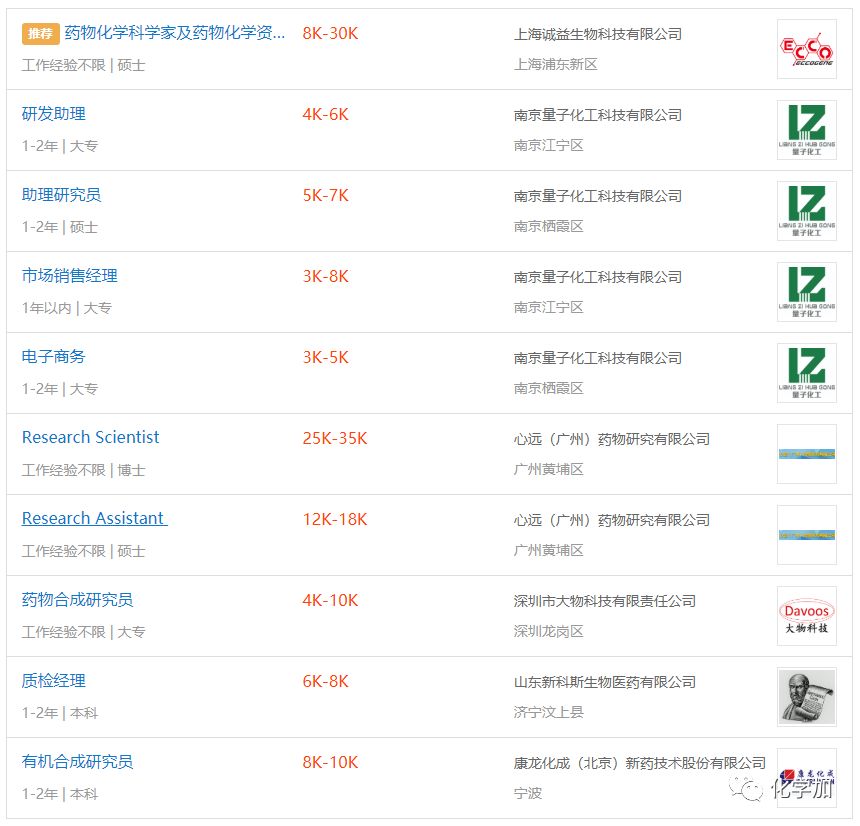Open the Research Assistant job posting
This screenshot has height=826, width=860.
[93, 518]
